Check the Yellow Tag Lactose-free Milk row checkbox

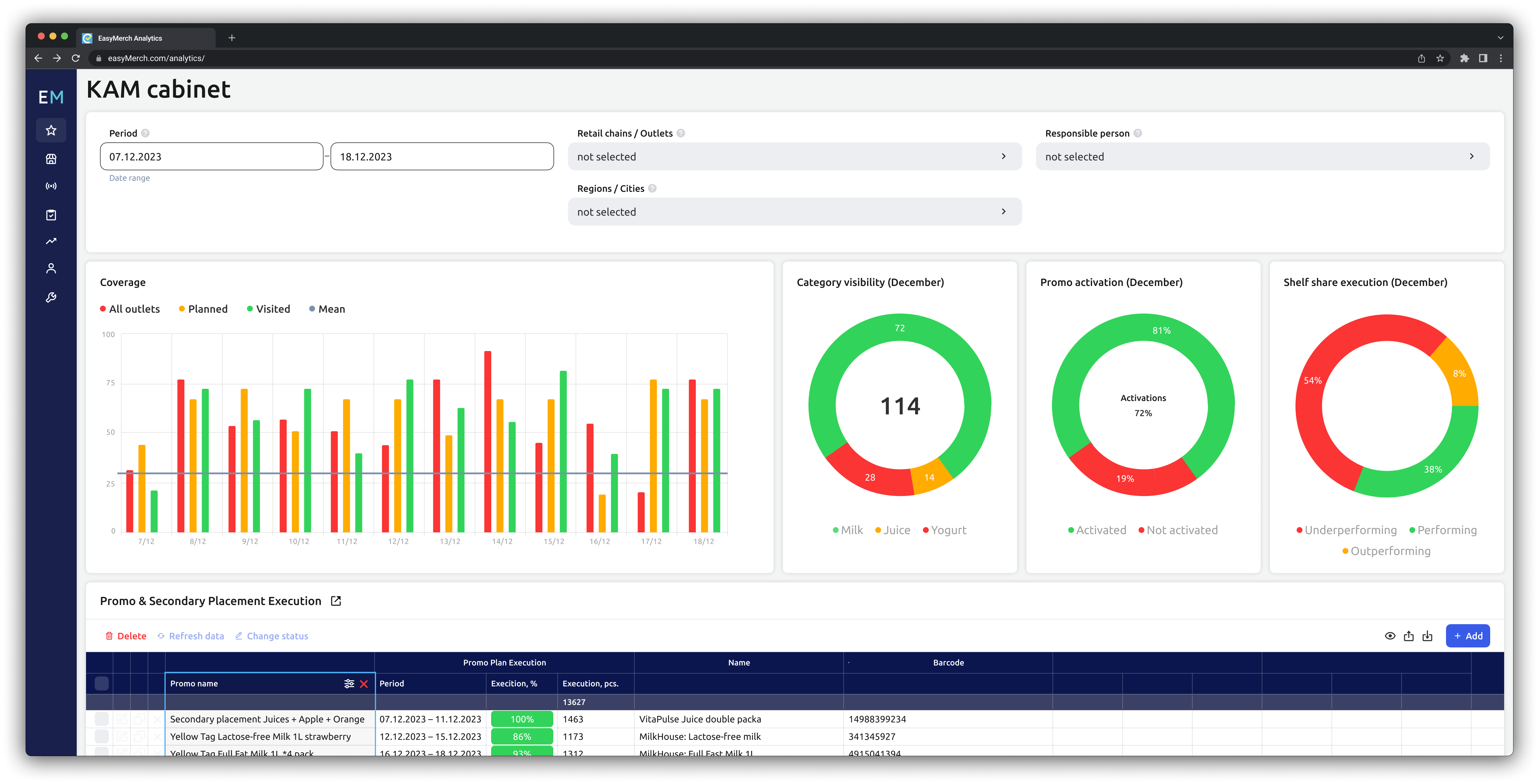pyautogui.click(x=102, y=736)
